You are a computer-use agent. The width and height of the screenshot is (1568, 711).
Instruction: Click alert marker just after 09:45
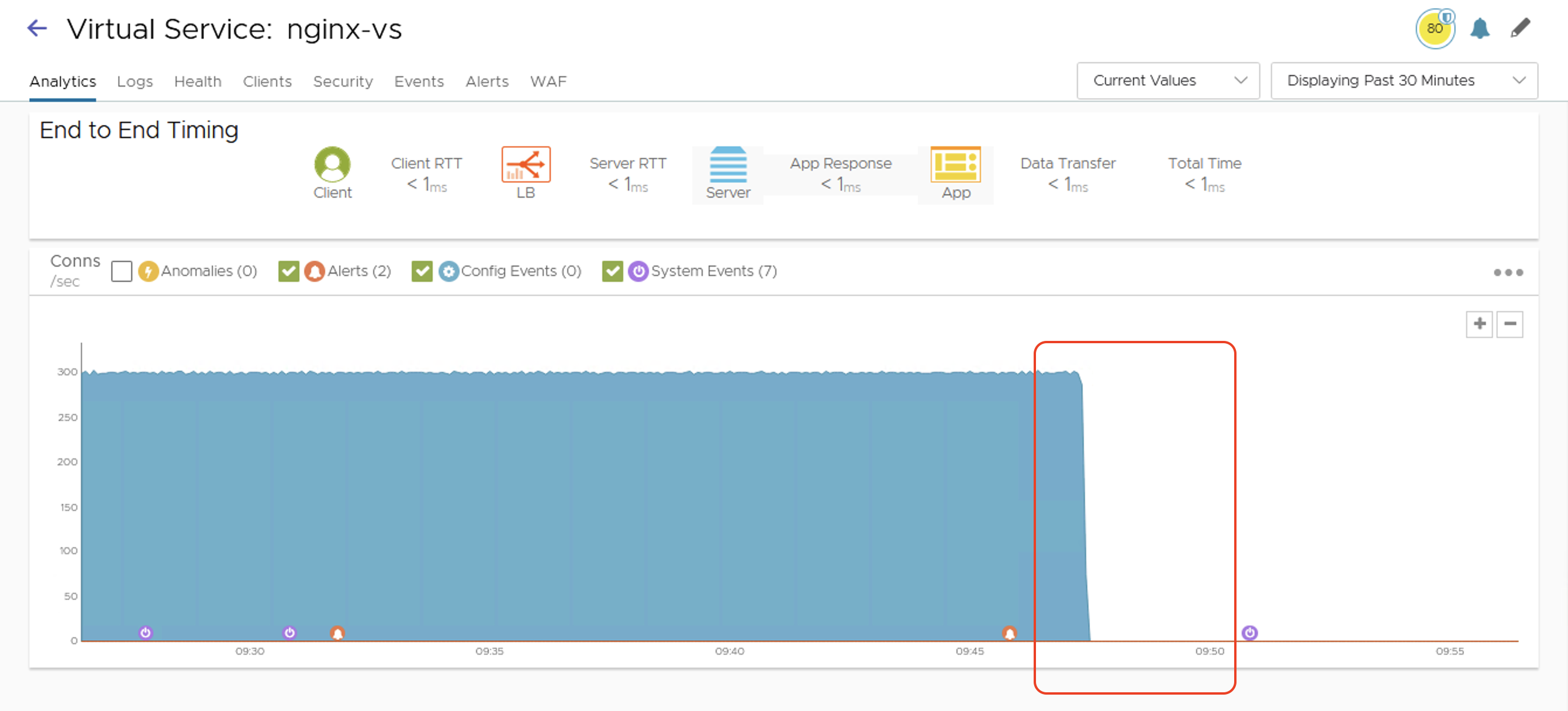coord(1009,633)
